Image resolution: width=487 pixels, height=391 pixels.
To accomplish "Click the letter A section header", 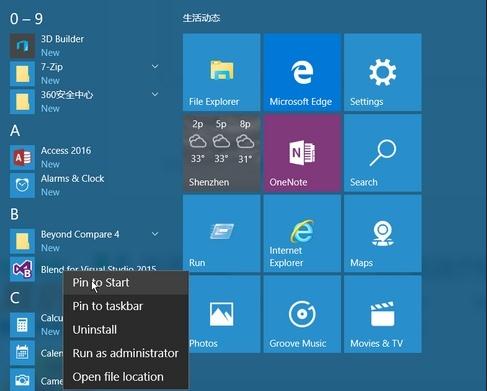I will click(15, 130).
